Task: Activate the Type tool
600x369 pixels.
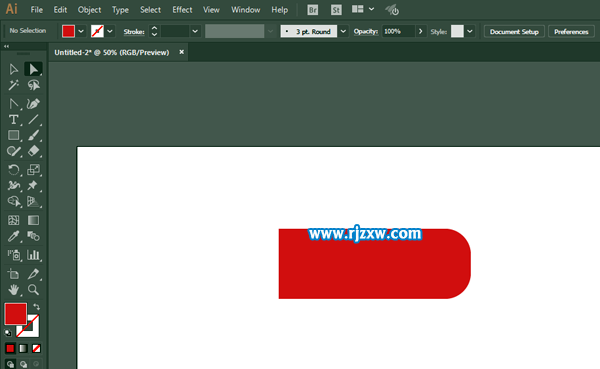Action: pos(13,119)
